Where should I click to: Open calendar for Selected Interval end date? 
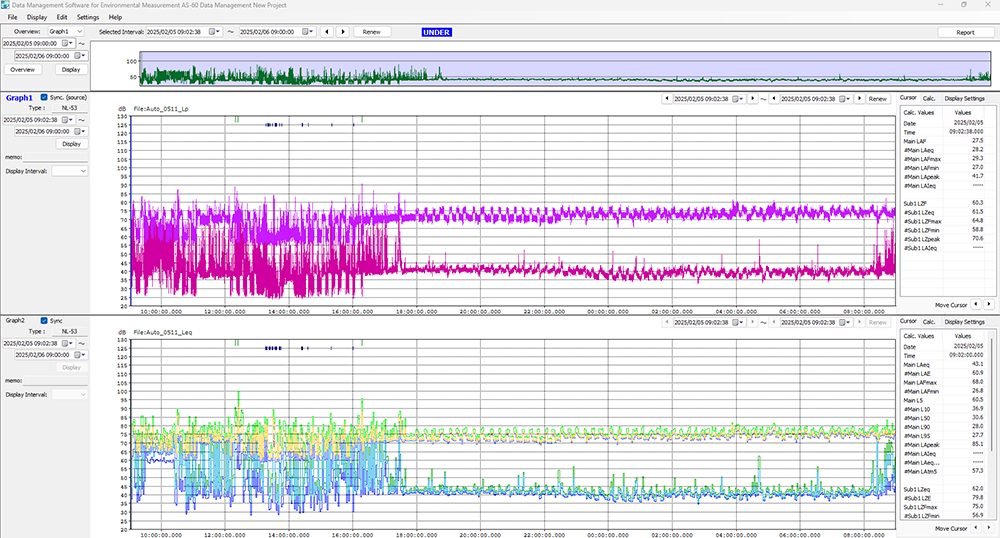coord(309,32)
